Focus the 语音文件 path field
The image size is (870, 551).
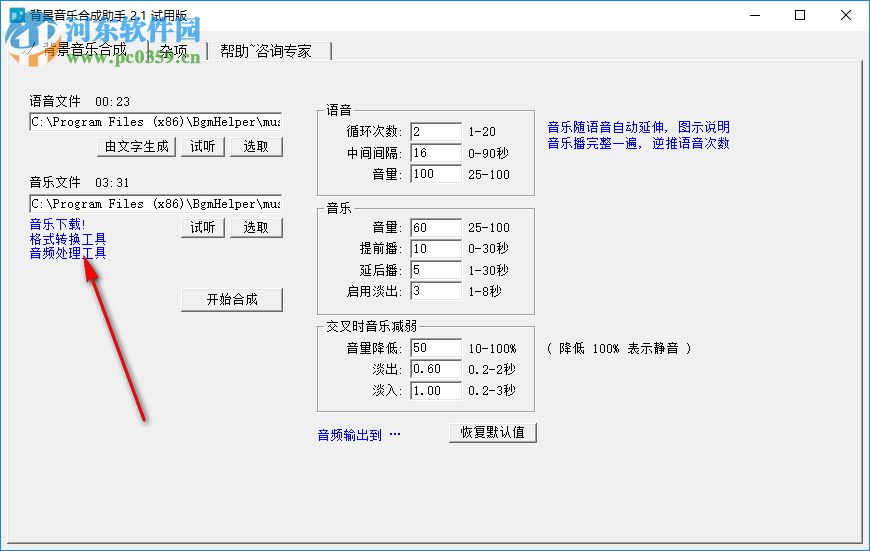(x=155, y=122)
